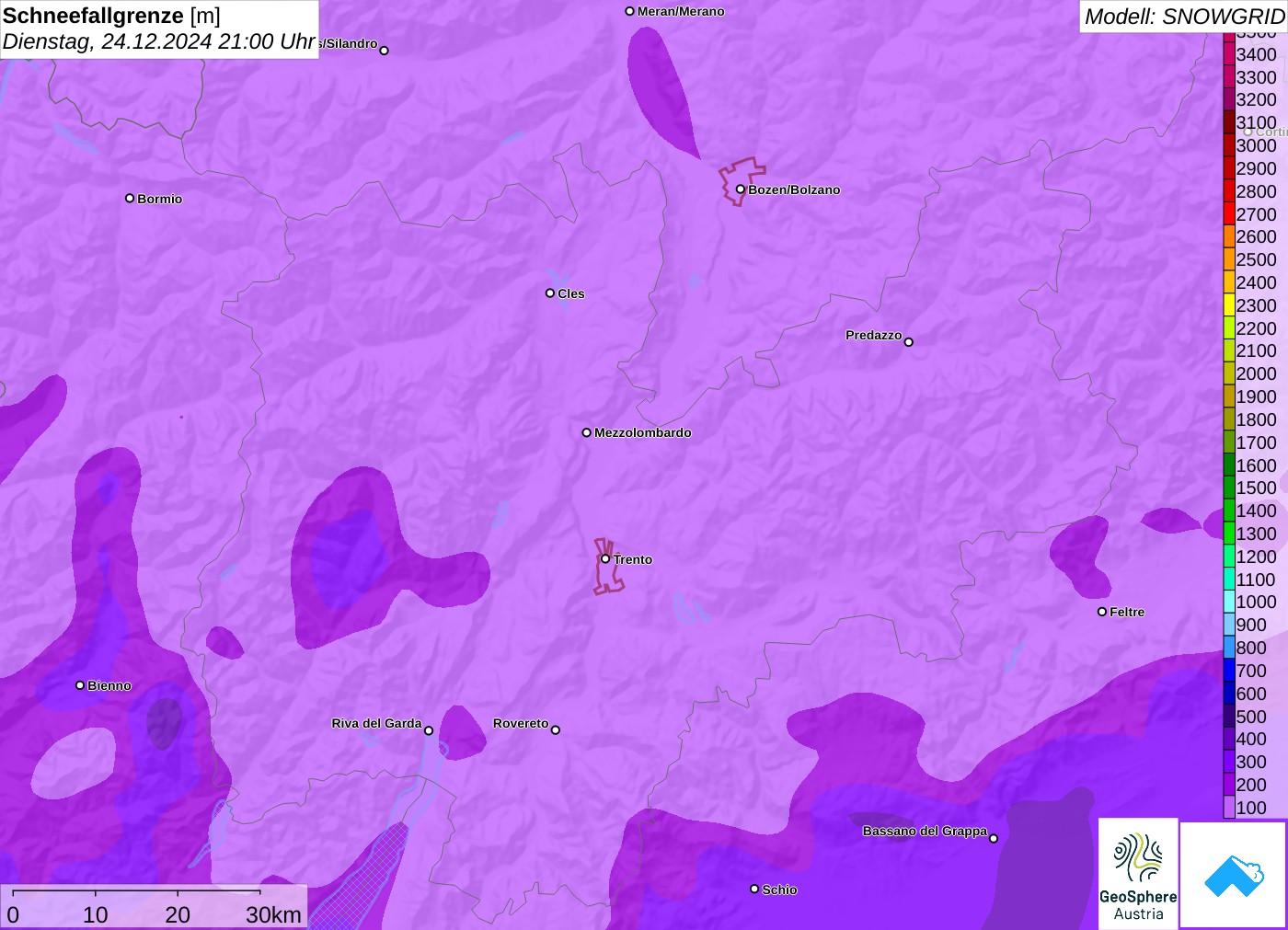Select the 2700 m red legend swatch

click(x=1229, y=214)
